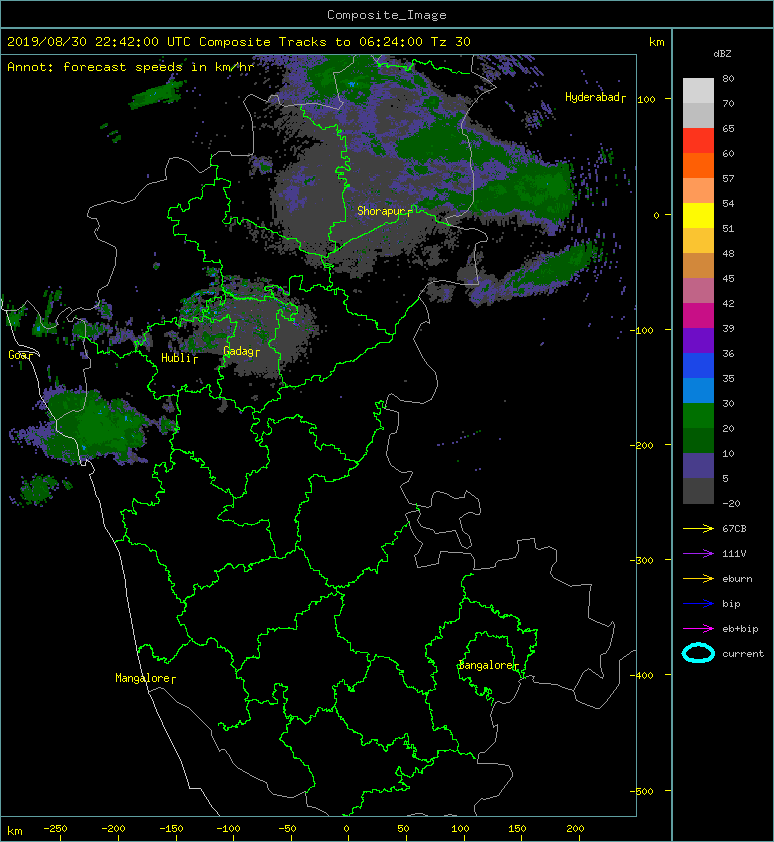Viewport: 774px width, 842px height.
Task: Click the 67CB legend label
Action: [734, 529]
